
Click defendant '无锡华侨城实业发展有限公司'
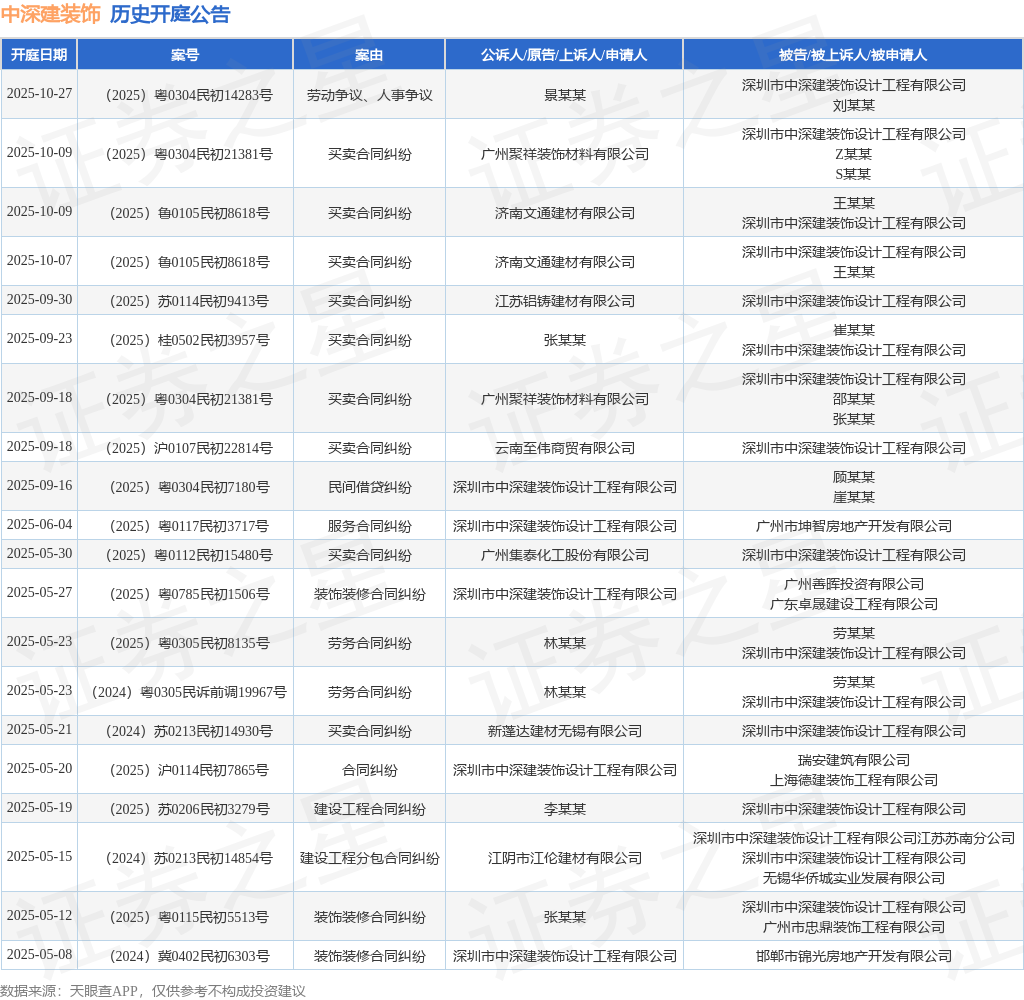tap(854, 879)
